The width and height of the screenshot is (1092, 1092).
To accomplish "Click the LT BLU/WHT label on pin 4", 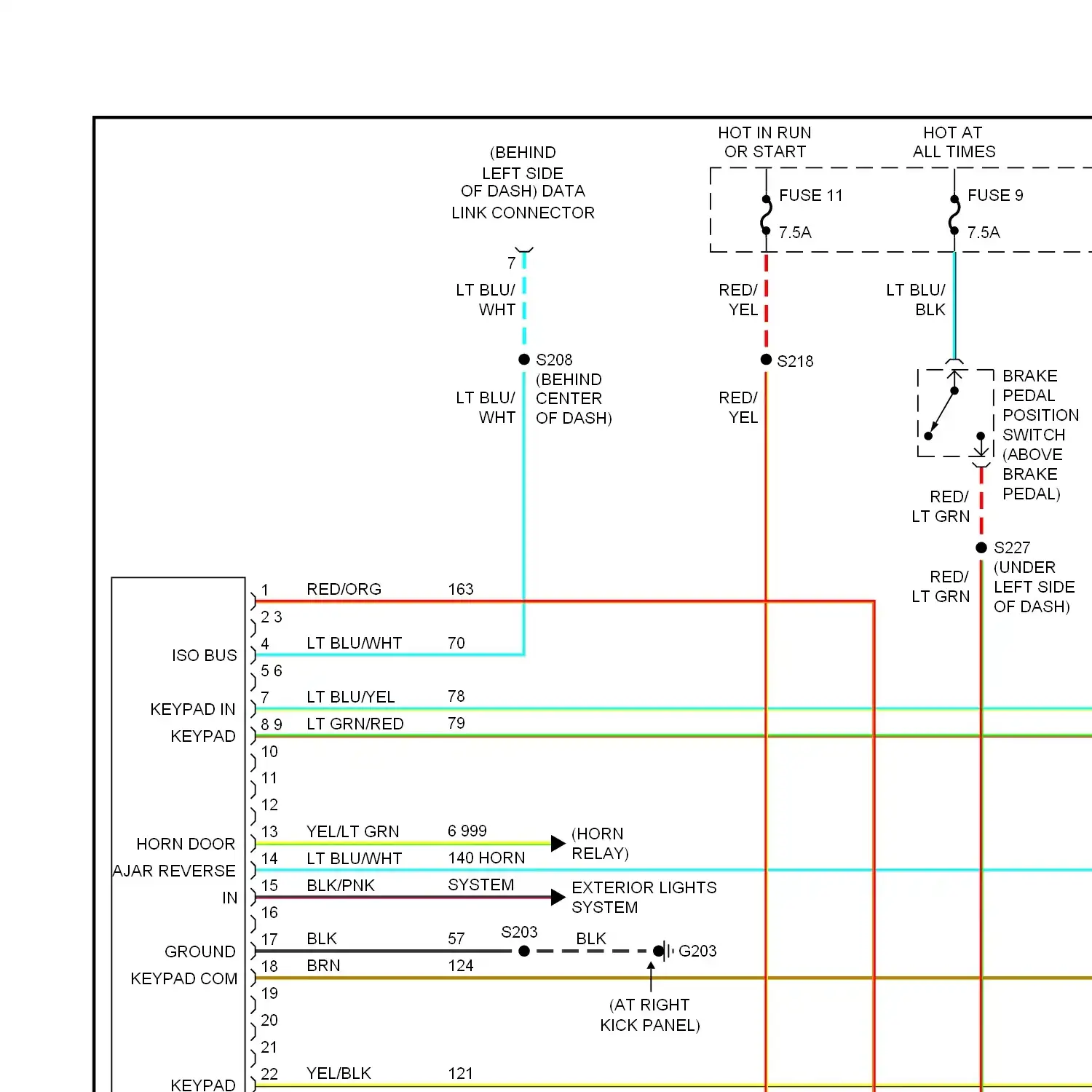I will (354, 643).
